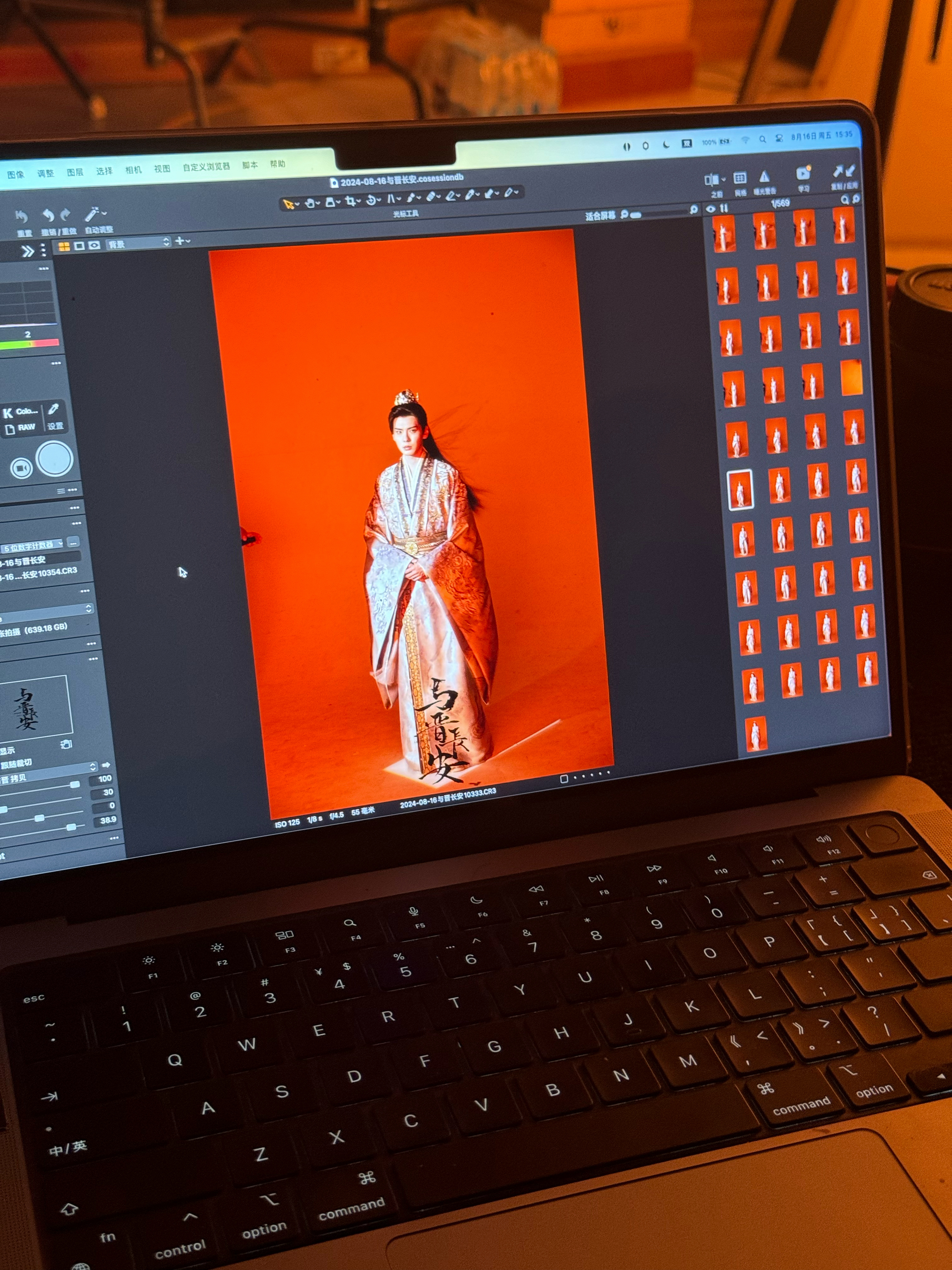952x1270 pixels.
Task: Open the 选择 (Select) menu
Action: coord(105,171)
